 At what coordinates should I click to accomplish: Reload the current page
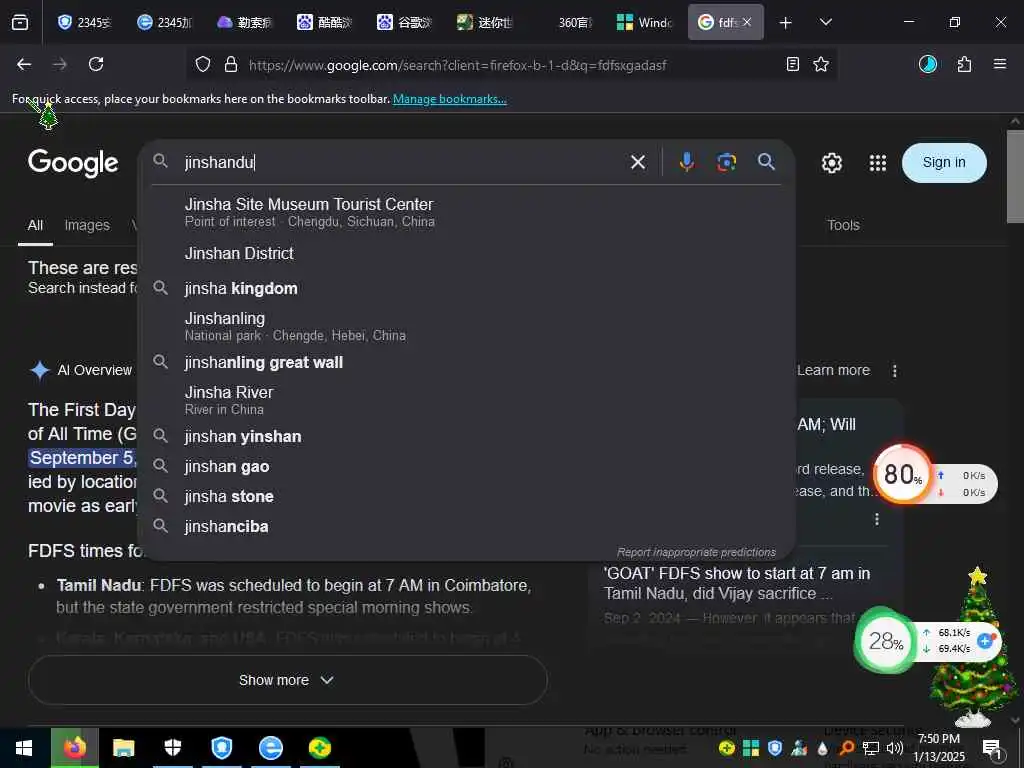(96, 64)
